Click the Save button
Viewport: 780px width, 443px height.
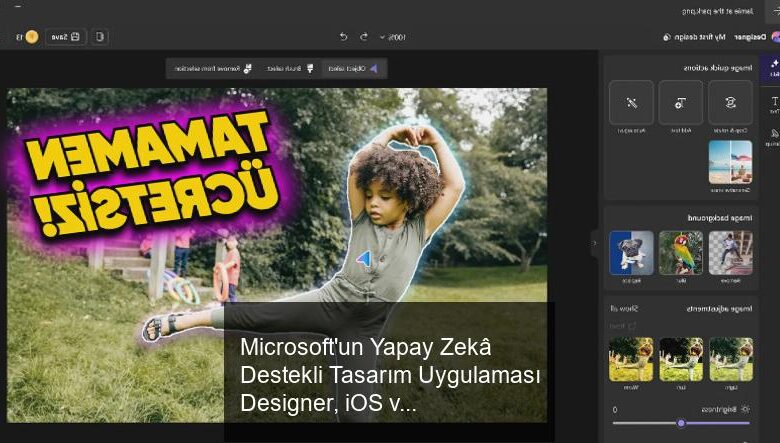point(66,37)
